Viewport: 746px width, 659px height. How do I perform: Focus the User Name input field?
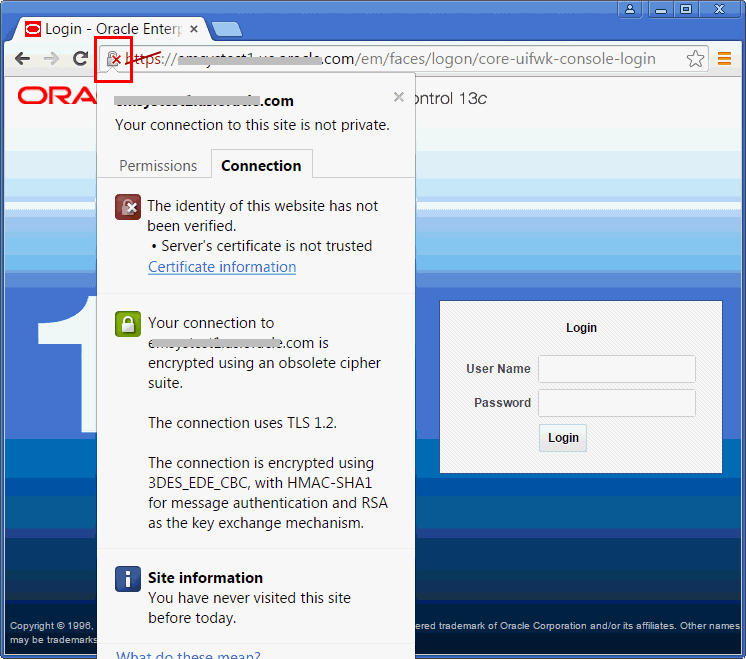pos(617,369)
